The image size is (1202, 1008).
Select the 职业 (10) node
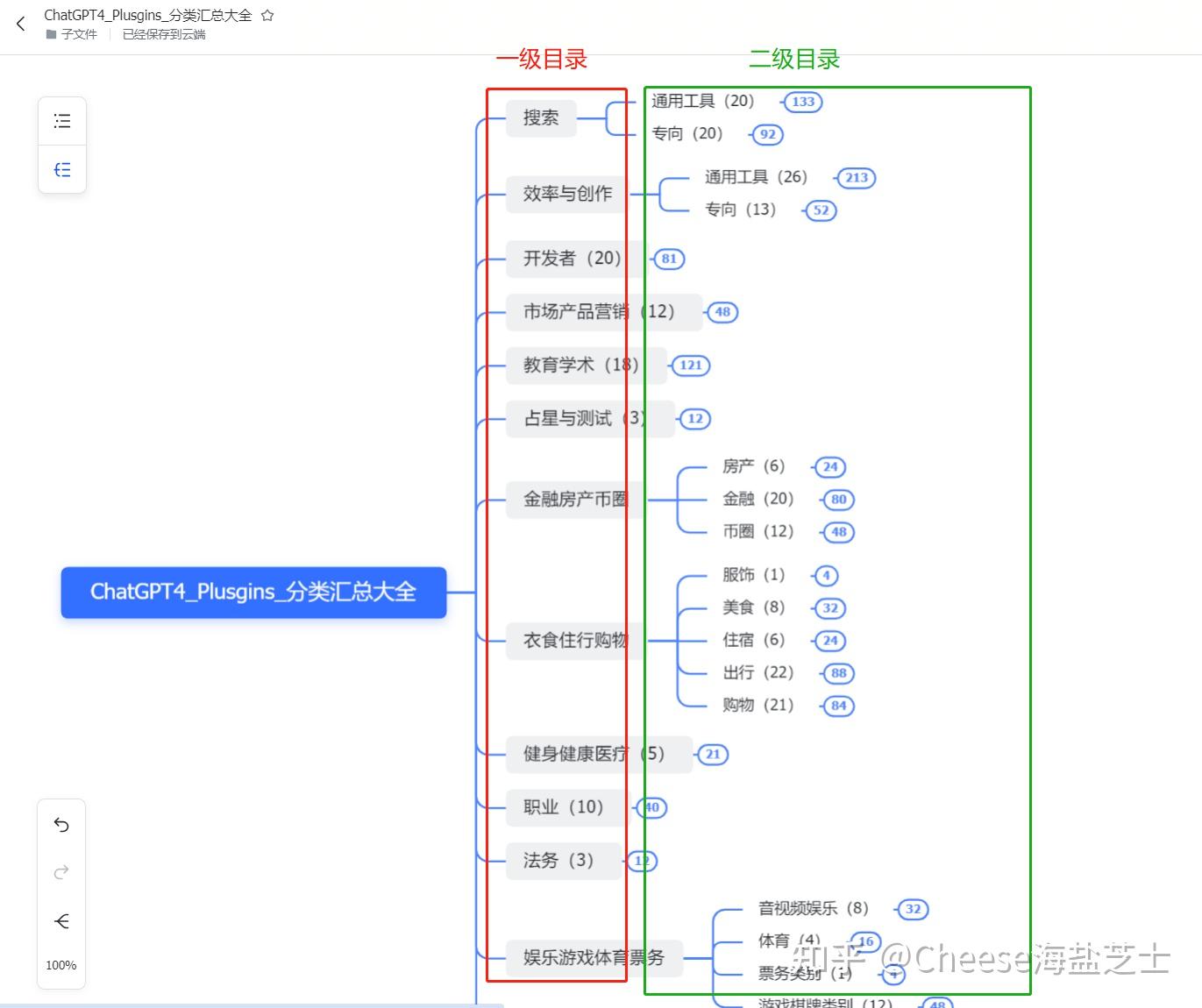tap(567, 807)
